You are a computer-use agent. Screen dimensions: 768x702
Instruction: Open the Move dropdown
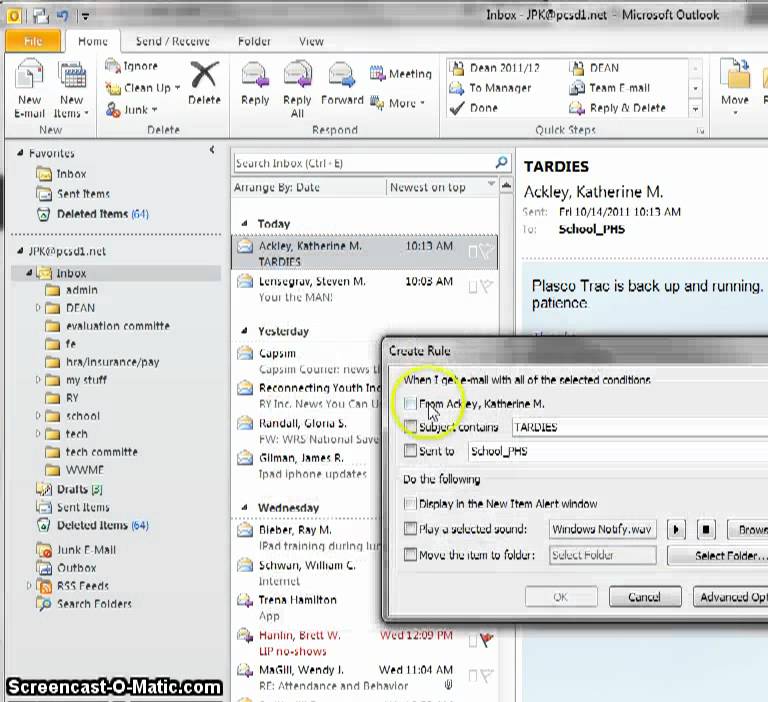(735, 88)
